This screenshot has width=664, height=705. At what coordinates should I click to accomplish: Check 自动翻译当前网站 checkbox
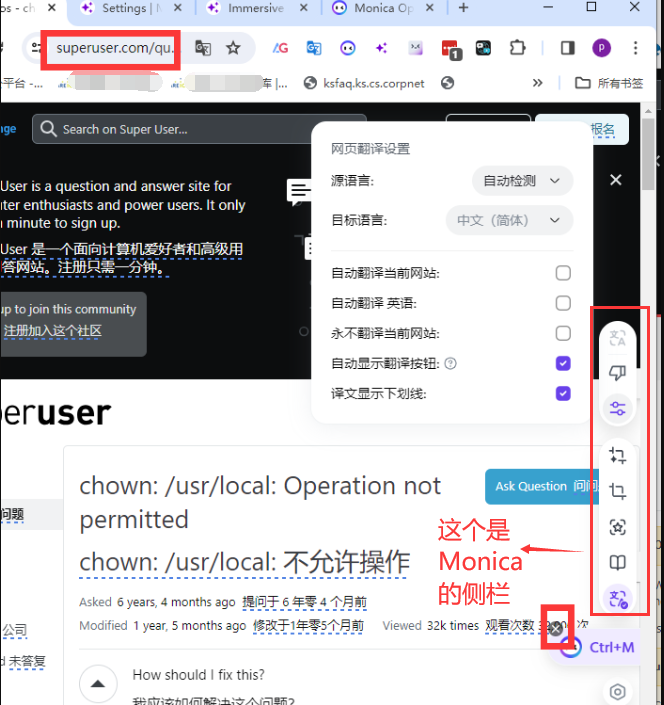[563, 273]
